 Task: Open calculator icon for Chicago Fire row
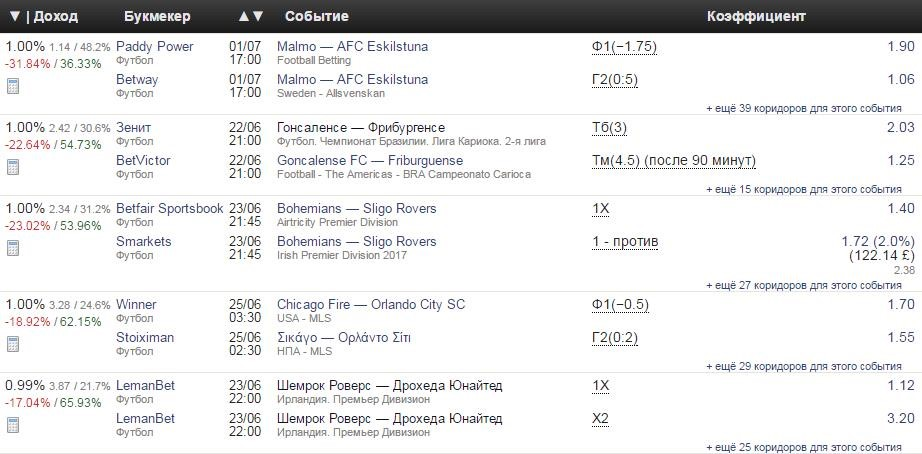pos(13,344)
